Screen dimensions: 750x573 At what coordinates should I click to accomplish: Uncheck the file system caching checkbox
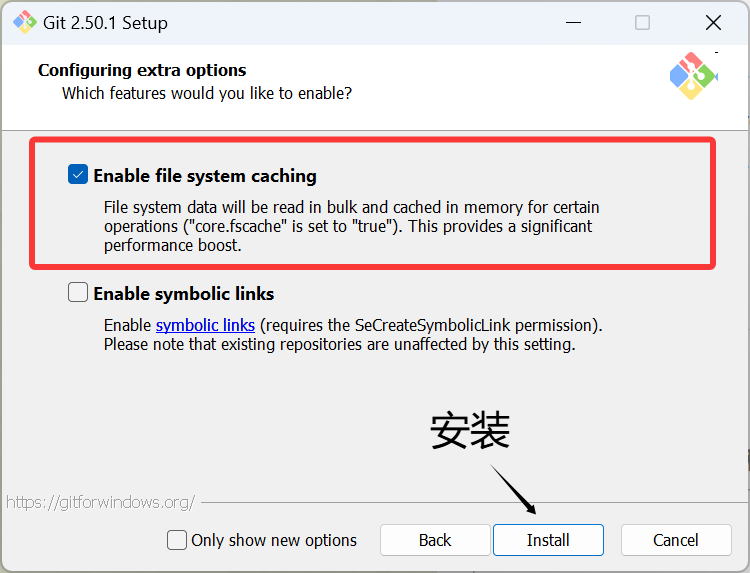point(78,175)
